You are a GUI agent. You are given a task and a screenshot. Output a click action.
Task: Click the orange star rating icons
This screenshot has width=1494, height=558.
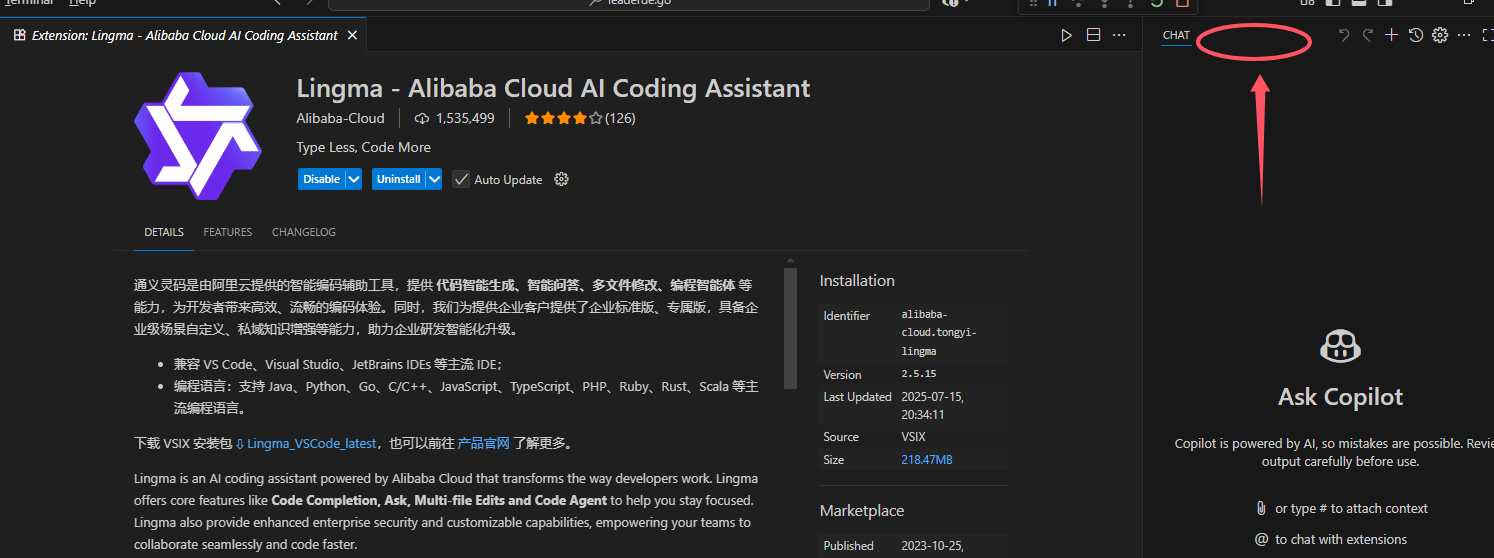[563, 118]
